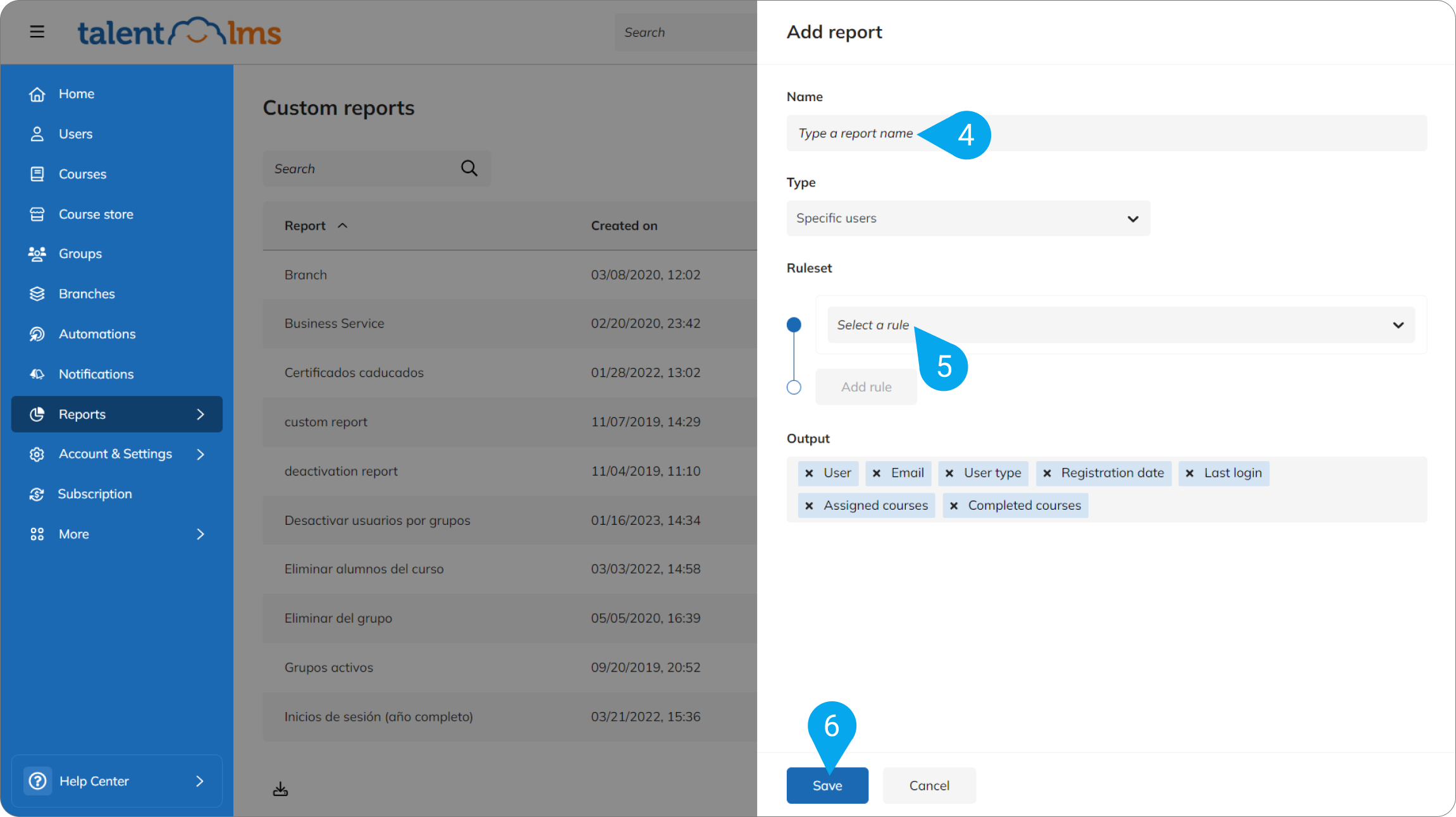This screenshot has height=817, width=1456.
Task: Click the Users person icon
Action: 37,134
